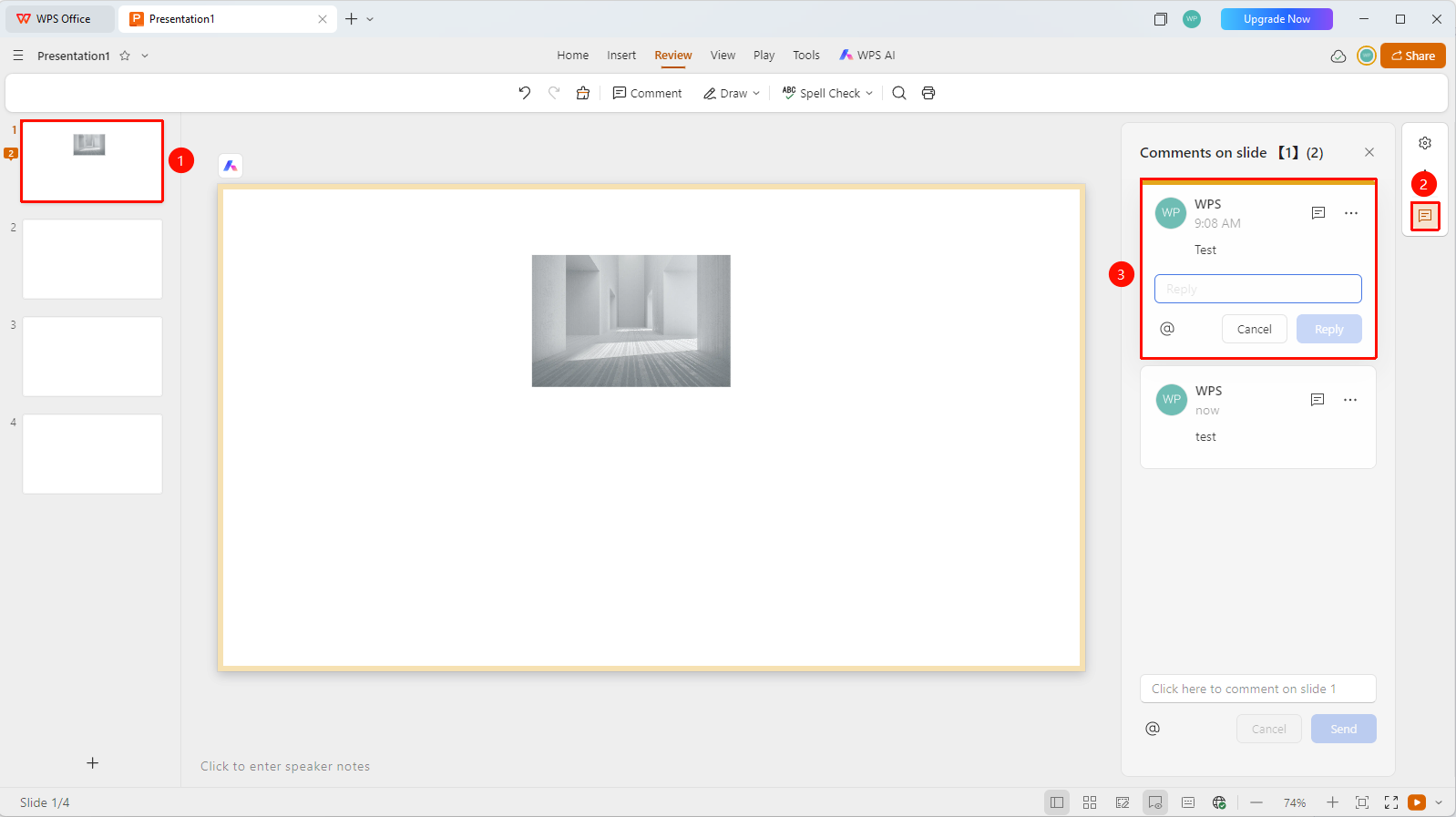Zoom in with the plus button
The image size is (1456, 817).
coord(1332,802)
